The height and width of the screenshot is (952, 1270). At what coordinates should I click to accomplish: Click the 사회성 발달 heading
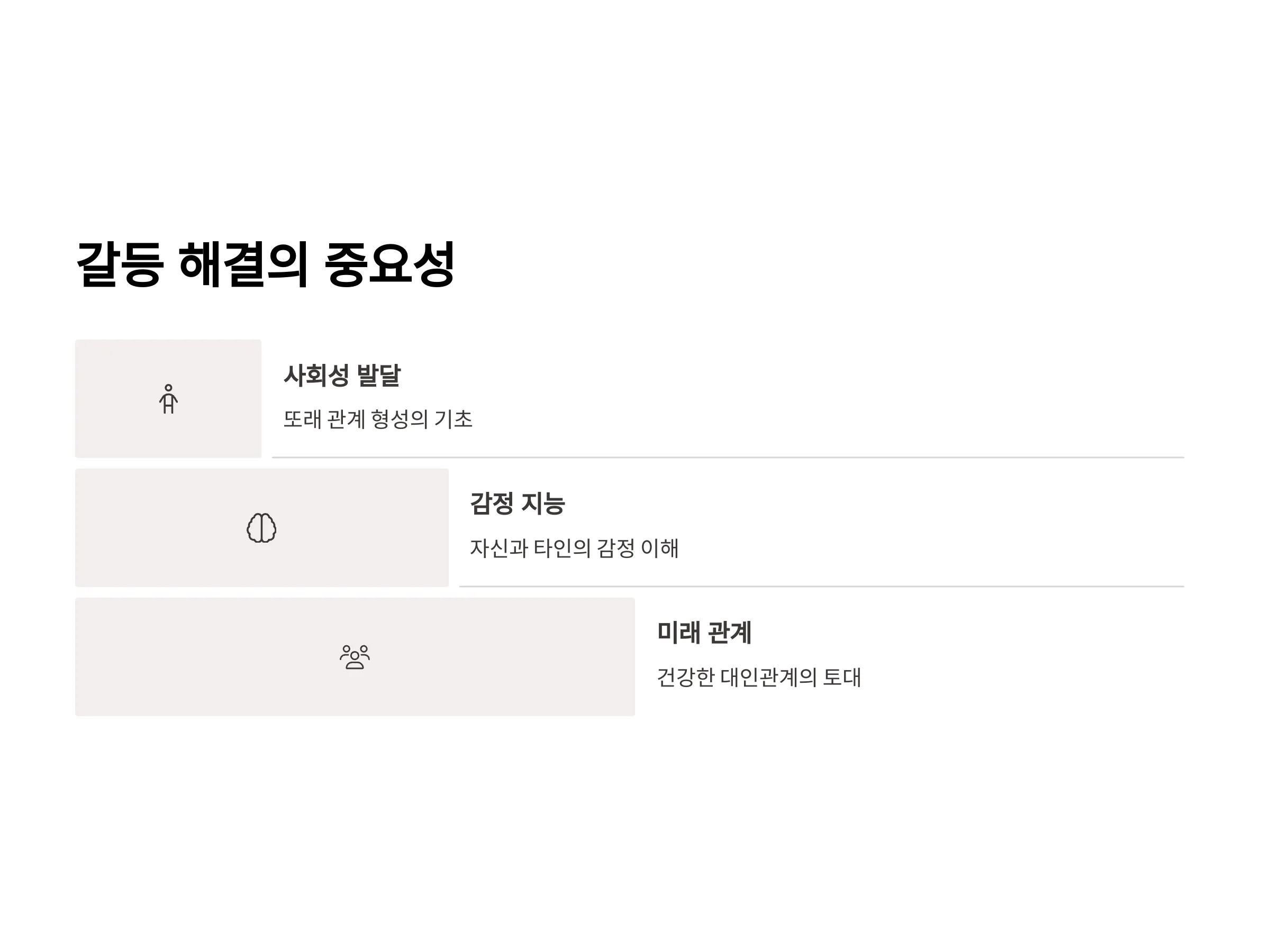point(342,376)
